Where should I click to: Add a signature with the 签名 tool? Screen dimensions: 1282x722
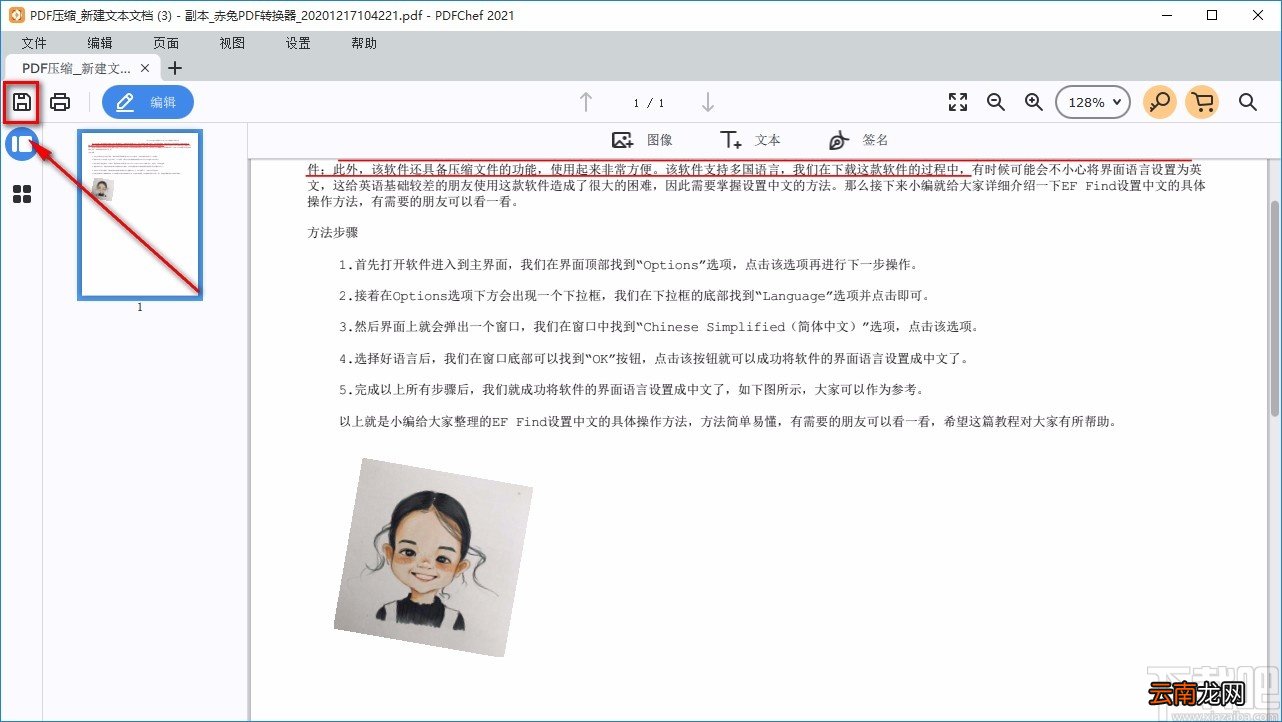pos(858,140)
